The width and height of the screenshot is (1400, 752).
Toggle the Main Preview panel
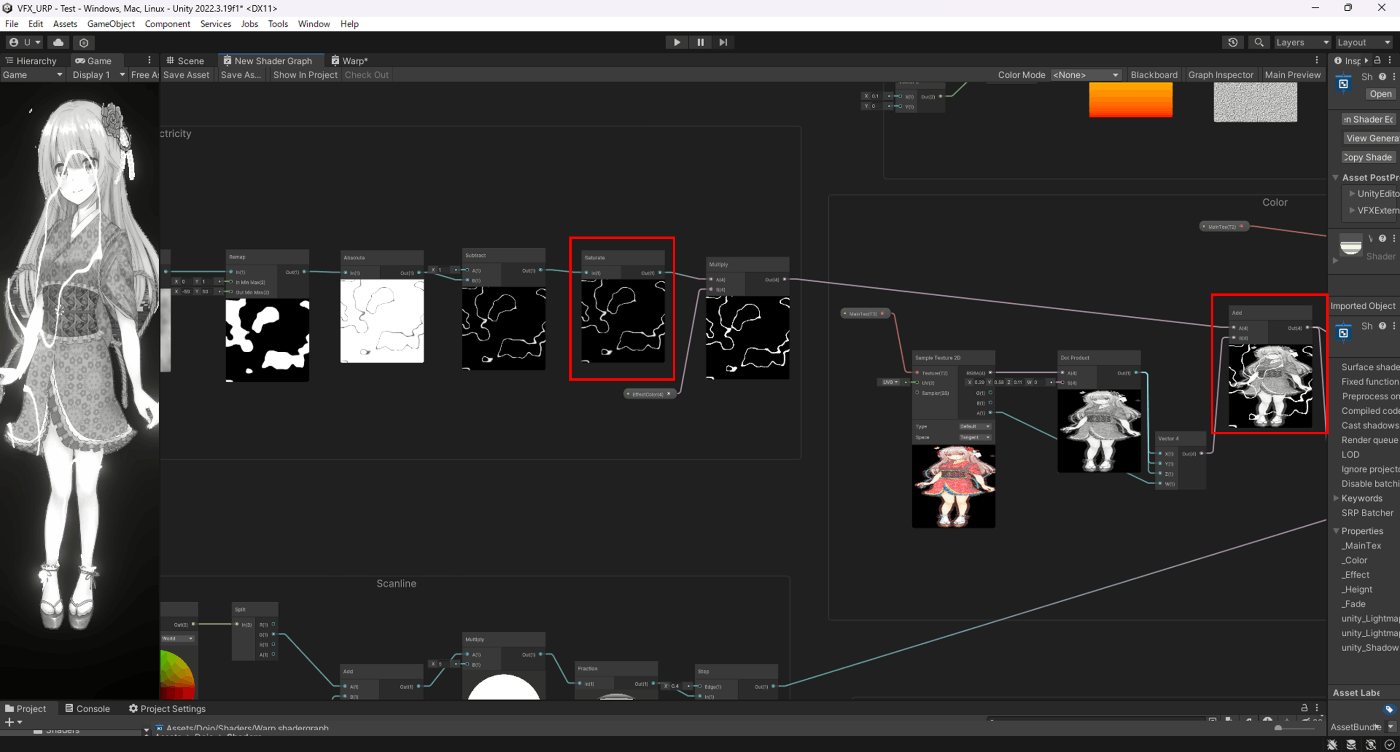(x=1292, y=75)
